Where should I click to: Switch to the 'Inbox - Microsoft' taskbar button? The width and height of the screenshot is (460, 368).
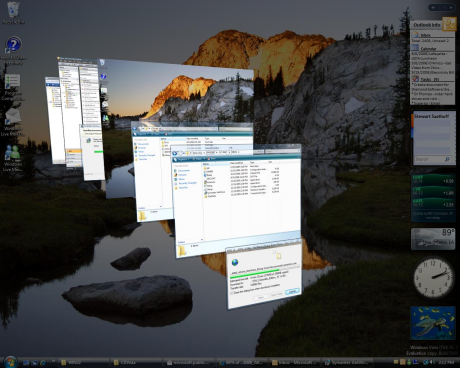[x=294, y=362]
